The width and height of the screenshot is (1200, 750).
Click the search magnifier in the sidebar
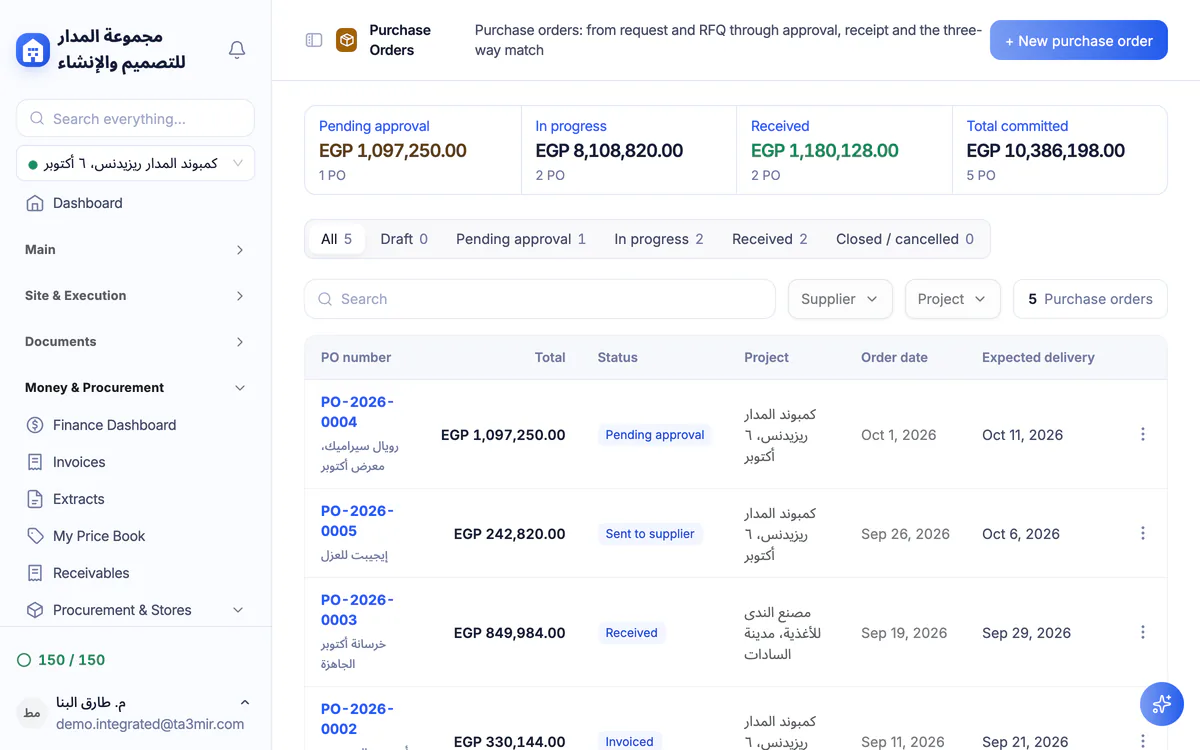point(37,118)
